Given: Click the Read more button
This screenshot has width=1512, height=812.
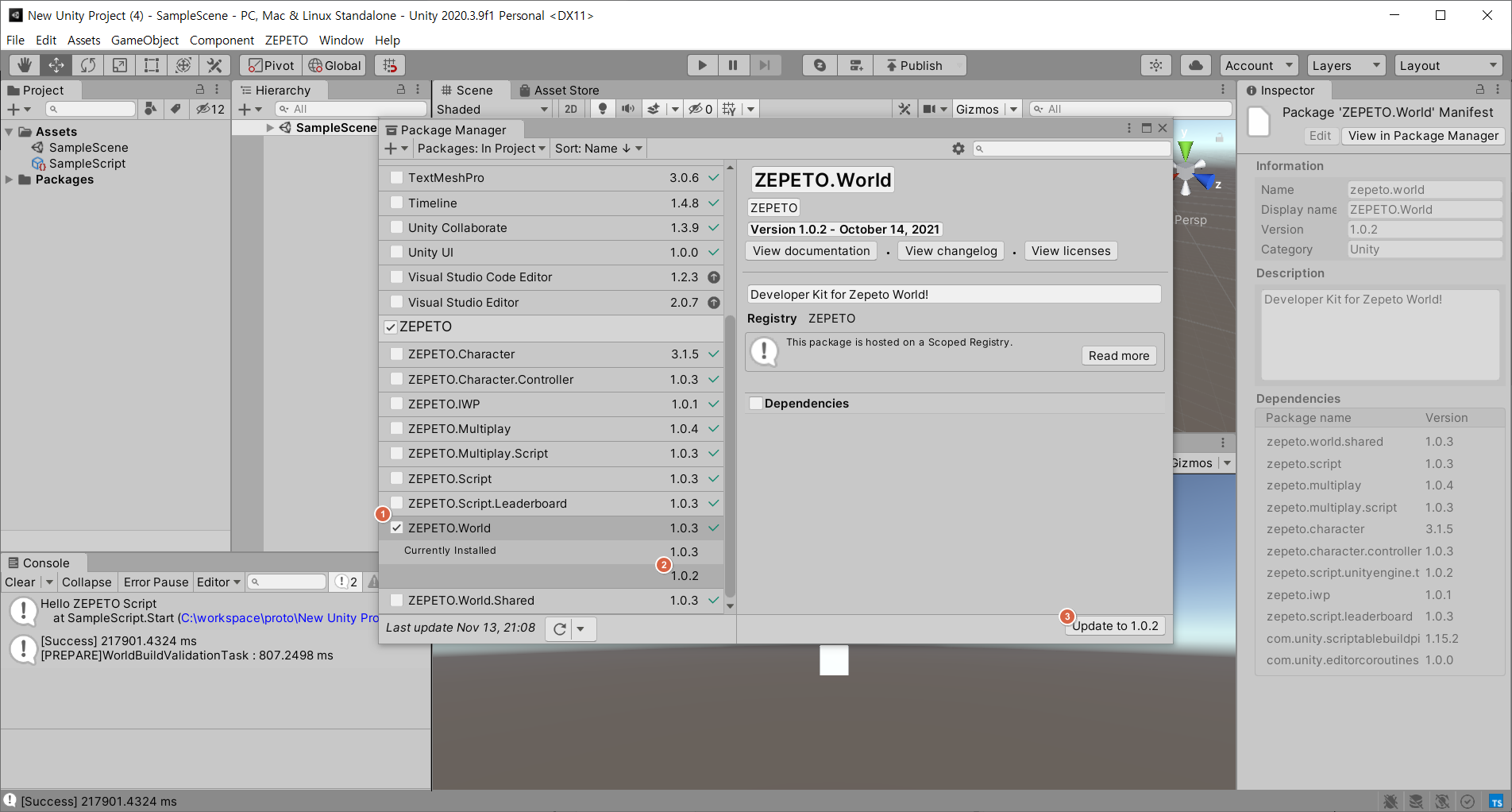Looking at the screenshot, I should [1118, 356].
